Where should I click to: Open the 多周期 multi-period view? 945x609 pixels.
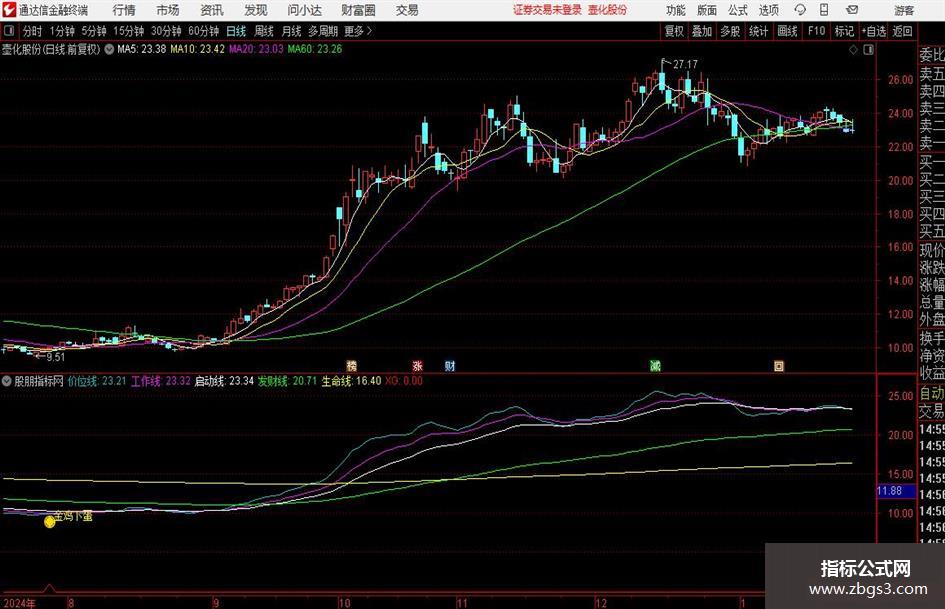point(323,31)
